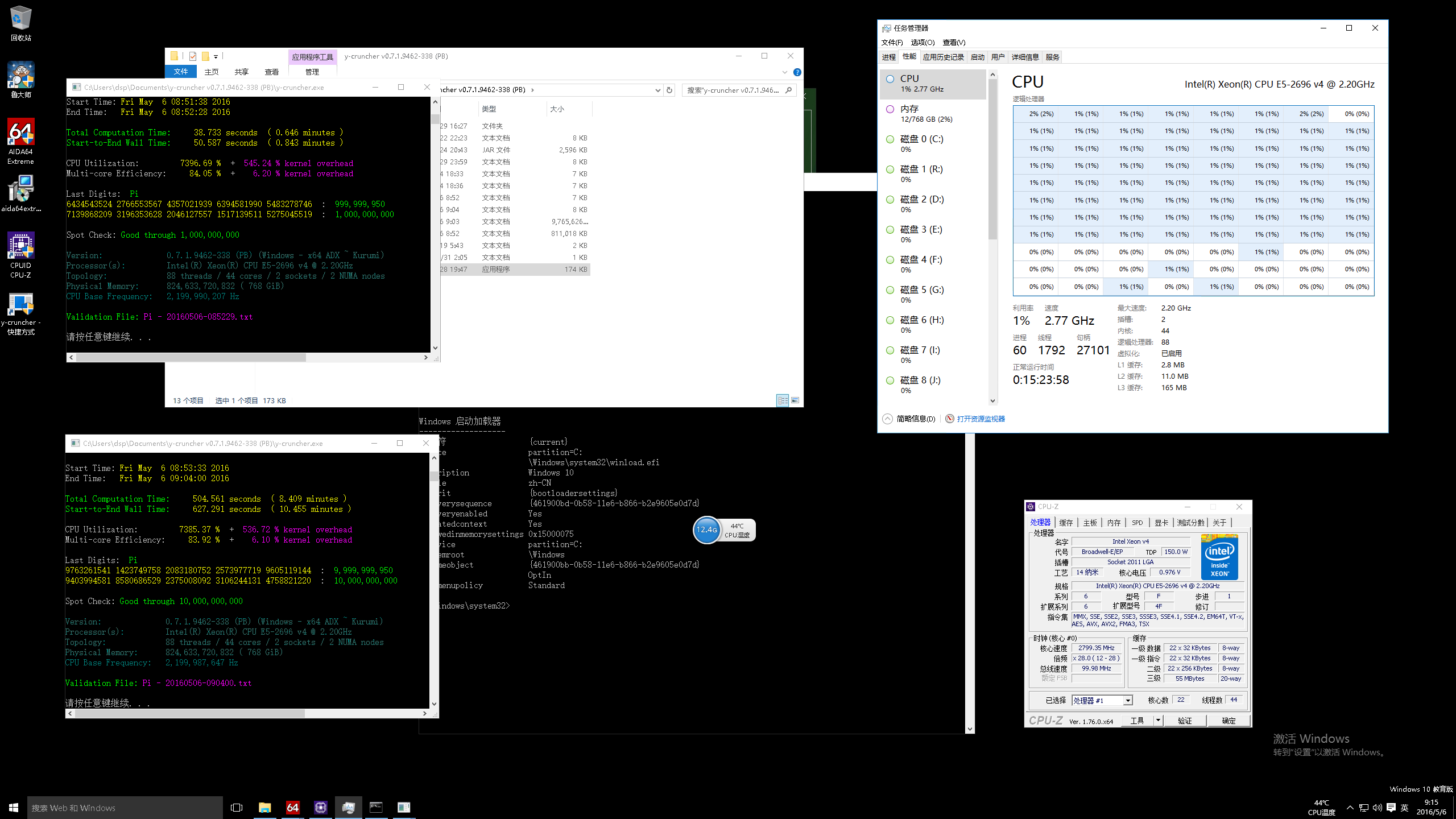
Task: Click the Intel Xeon logo in CPU-Z
Action: tap(1219, 557)
